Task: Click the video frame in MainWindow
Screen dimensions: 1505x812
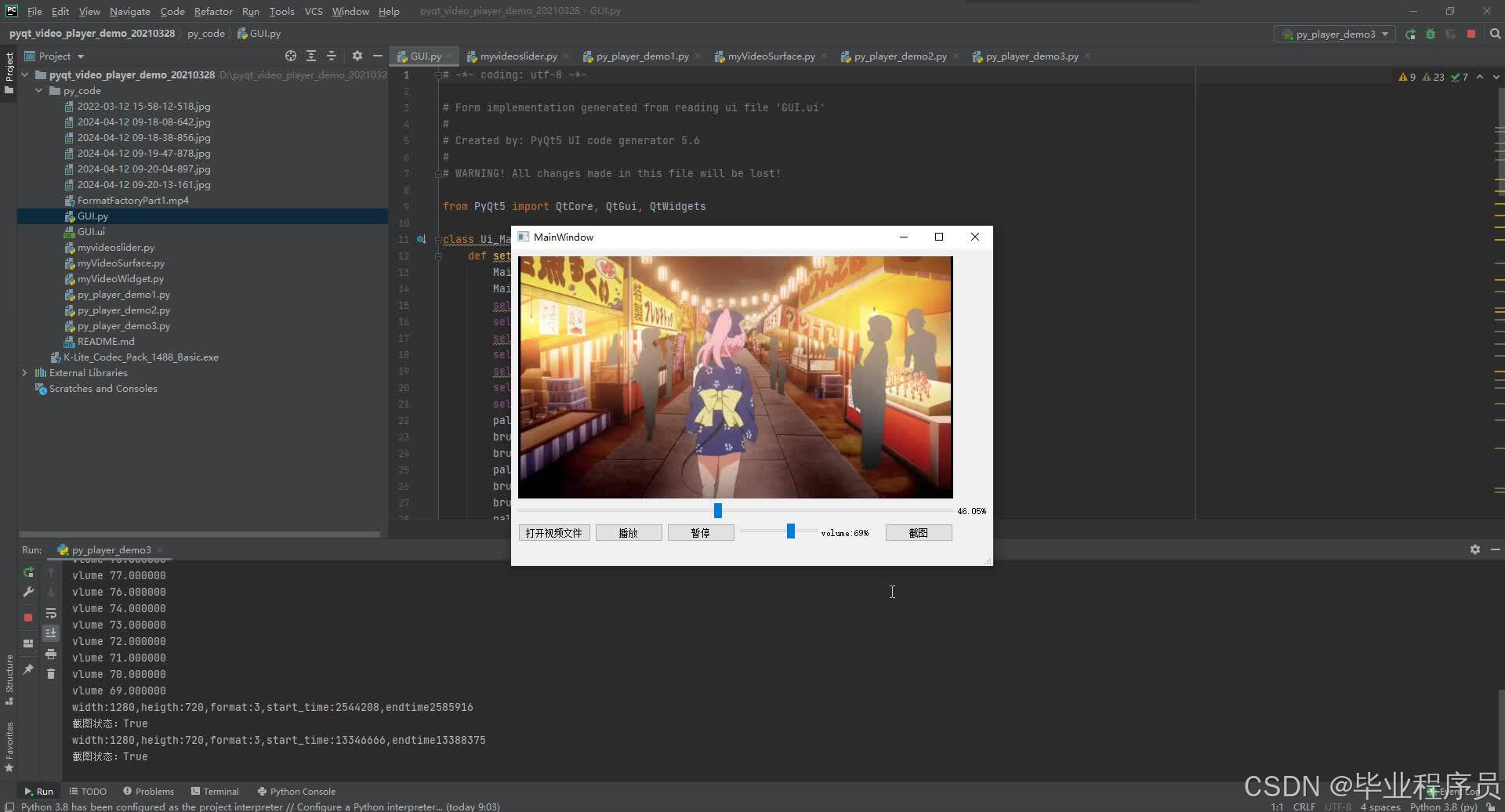Action: [735, 377]
